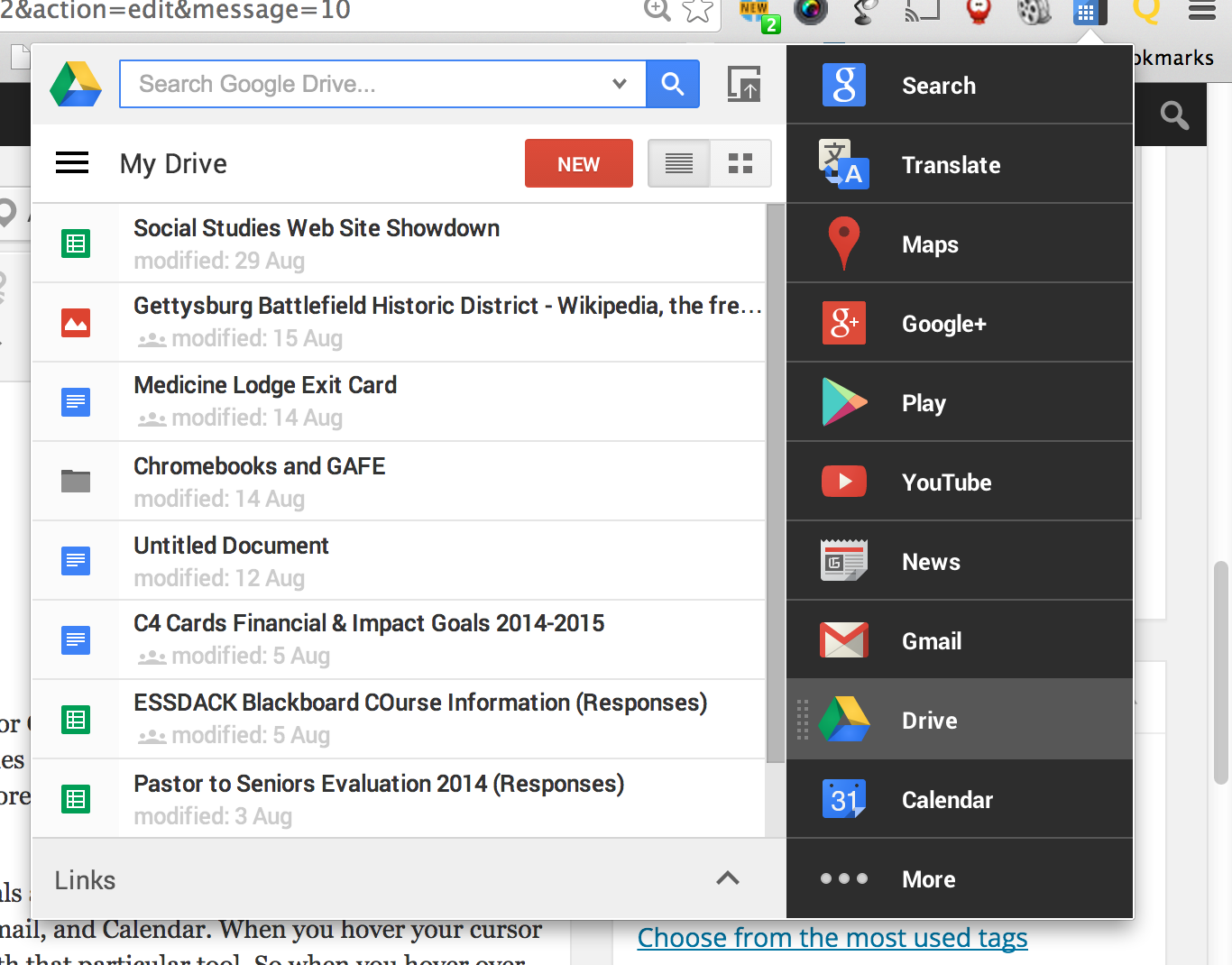Image resolution: width=1232 pixels, height=965 pixels.
Task: Click the Google+ icon
Action: (x=844, y=323)
